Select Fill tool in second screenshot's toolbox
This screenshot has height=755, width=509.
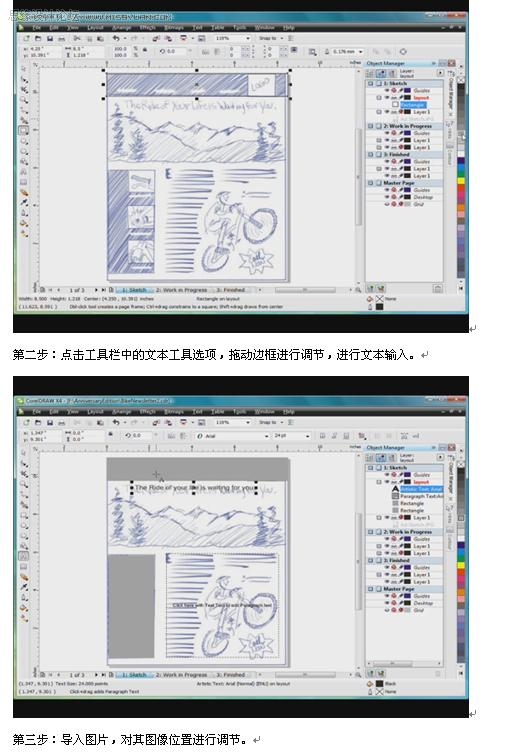(24, 608)
